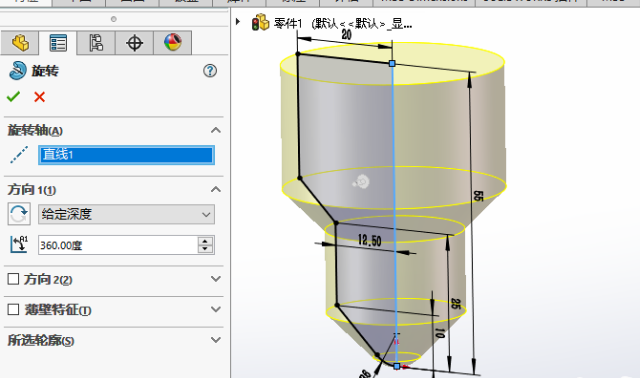Click the help question mark icon
640x378 pixels.
coord(210,71)
